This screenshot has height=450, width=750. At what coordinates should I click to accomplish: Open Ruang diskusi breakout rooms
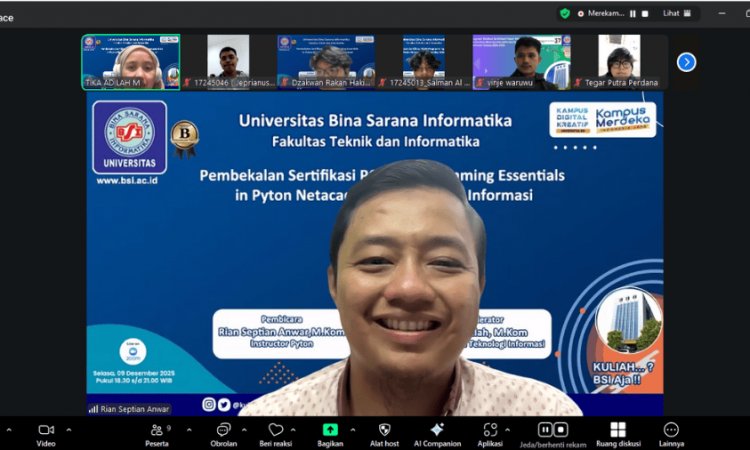coord(618,434)
